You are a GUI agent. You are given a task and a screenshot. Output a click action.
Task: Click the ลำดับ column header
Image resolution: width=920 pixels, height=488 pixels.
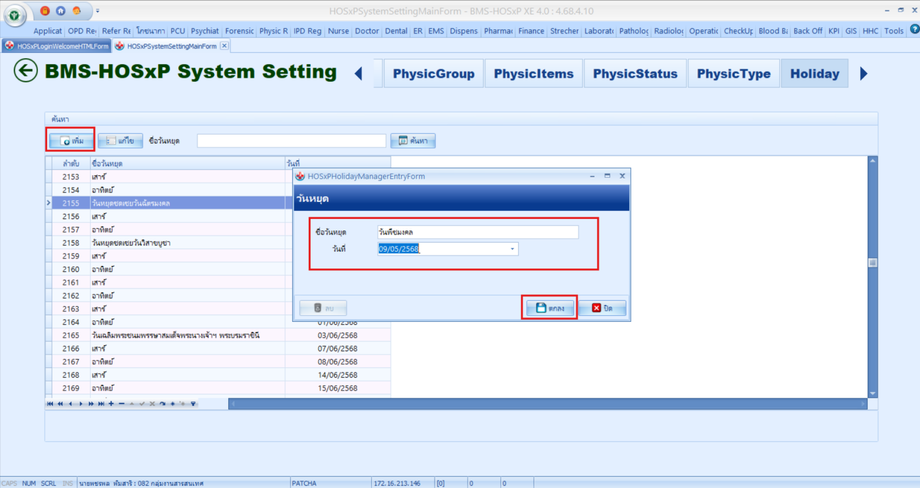tap(71, 163)
